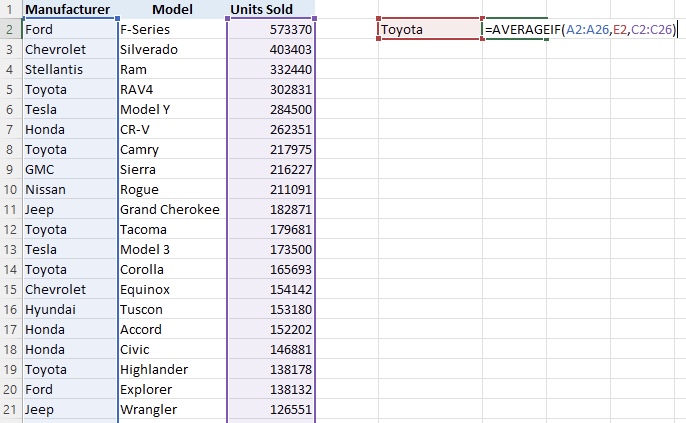Click units sold value 573370

coord(271,29)
